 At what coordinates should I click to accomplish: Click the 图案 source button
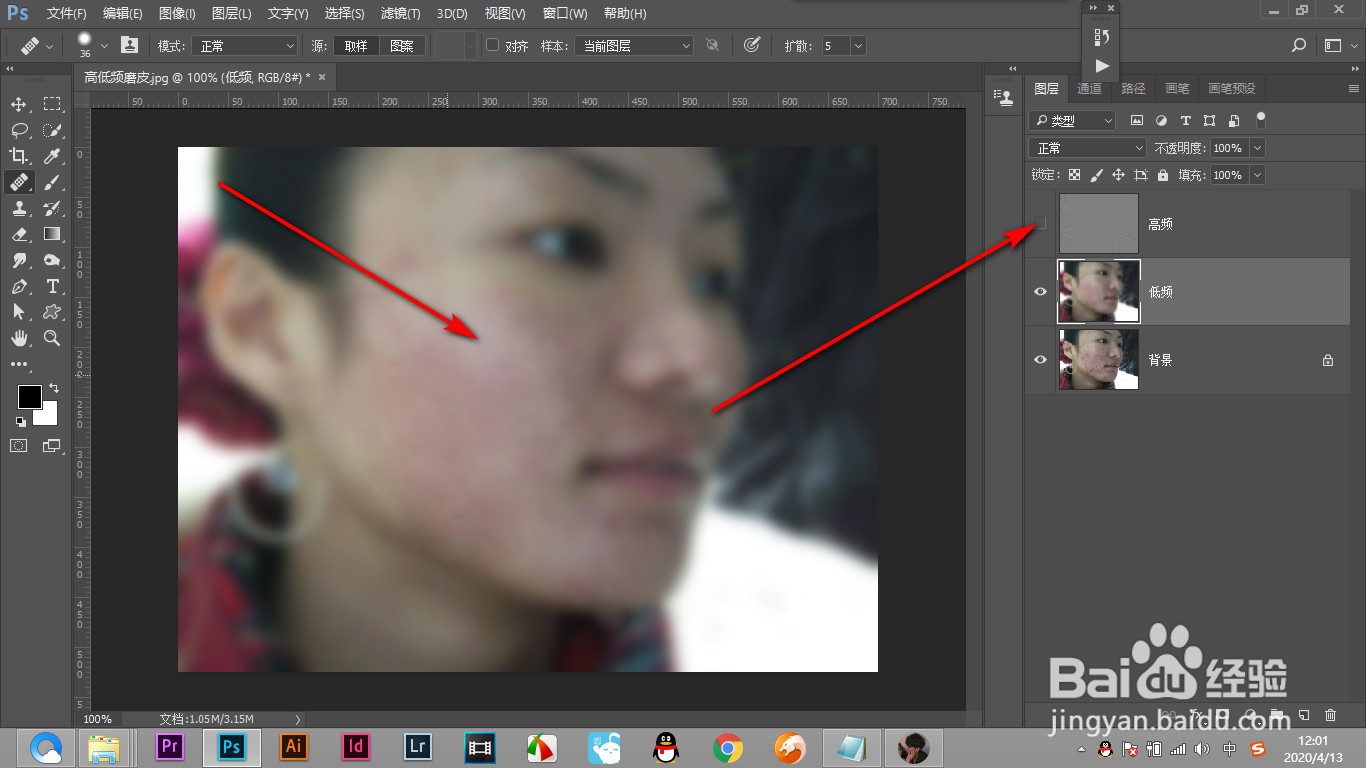pyautogui.click(x=403, y=45)
